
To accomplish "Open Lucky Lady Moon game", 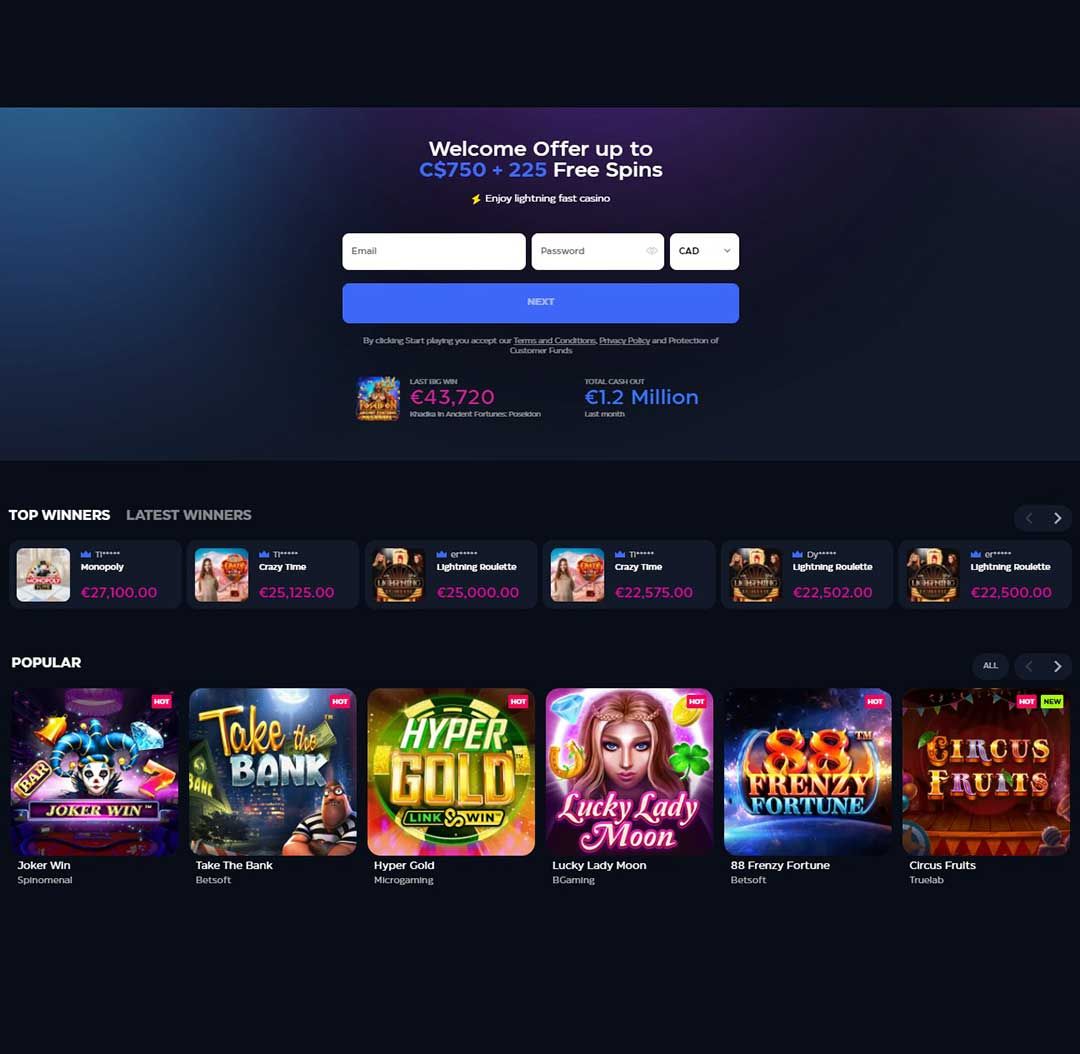I will (630, 772).
